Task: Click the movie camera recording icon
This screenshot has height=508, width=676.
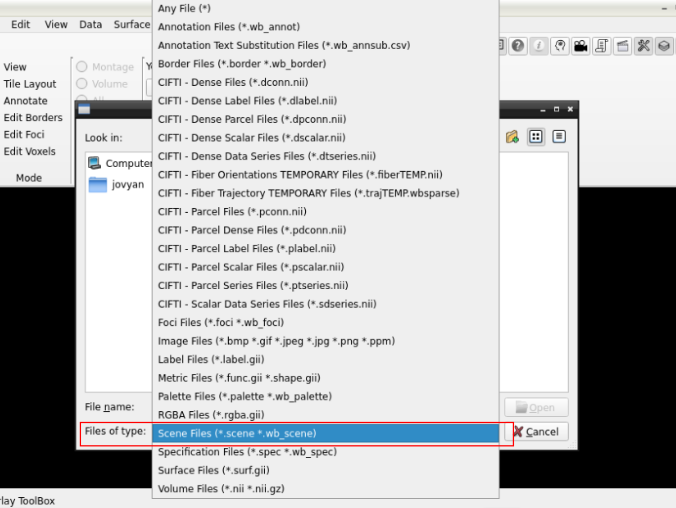Action: pyautogui.click(x=581, y=46)
